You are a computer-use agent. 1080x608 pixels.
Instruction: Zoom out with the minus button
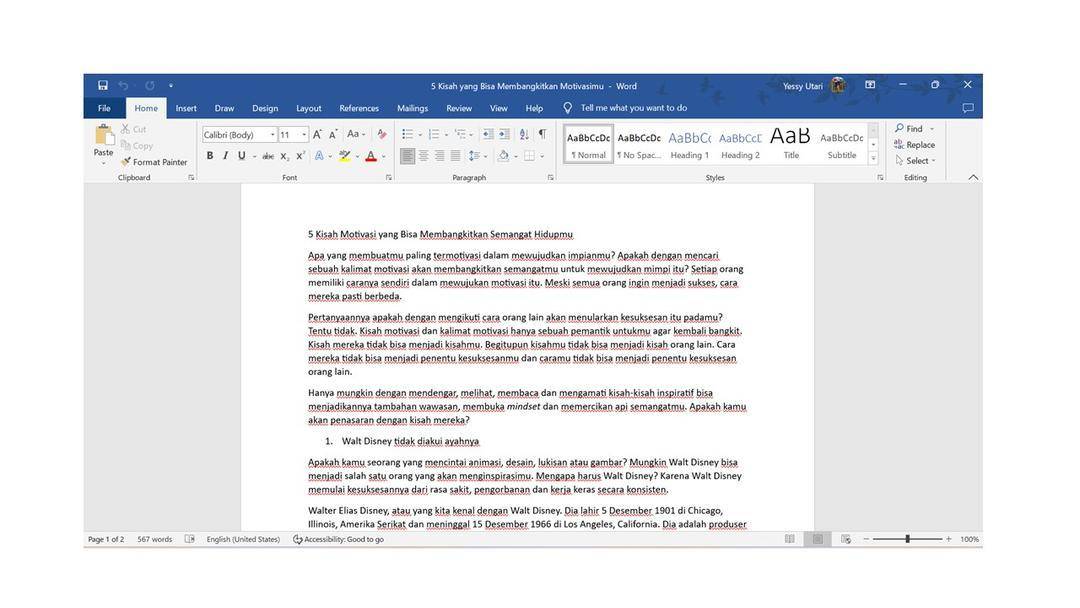(x=866, y=539)
